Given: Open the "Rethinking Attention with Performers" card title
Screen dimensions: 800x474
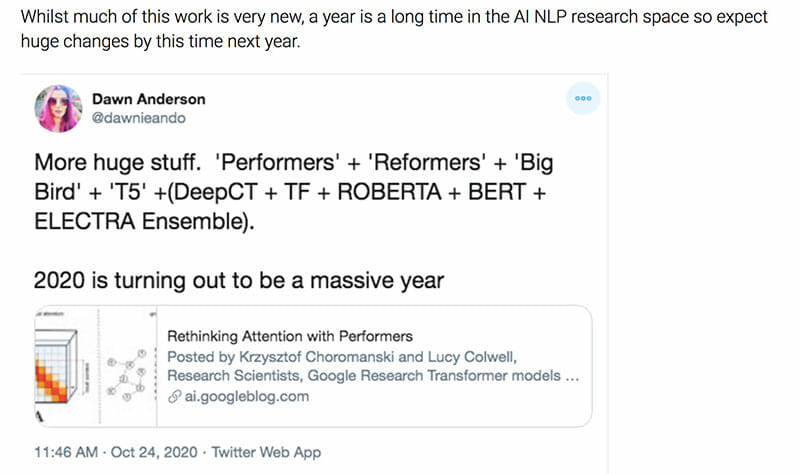Looking at the screenshot, I should [289, 336].
